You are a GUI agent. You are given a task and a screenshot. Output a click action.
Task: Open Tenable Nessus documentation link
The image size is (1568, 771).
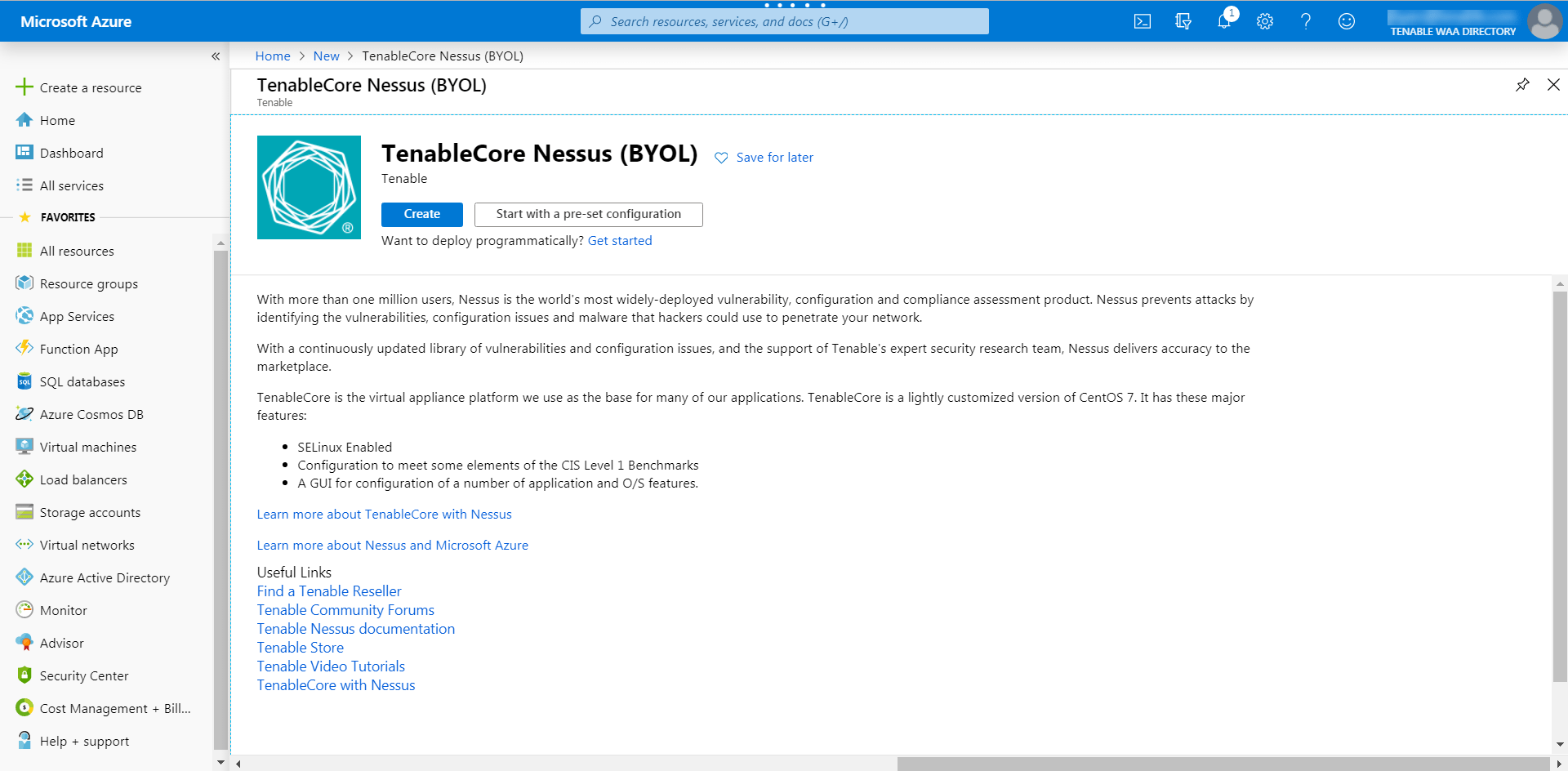355,628
